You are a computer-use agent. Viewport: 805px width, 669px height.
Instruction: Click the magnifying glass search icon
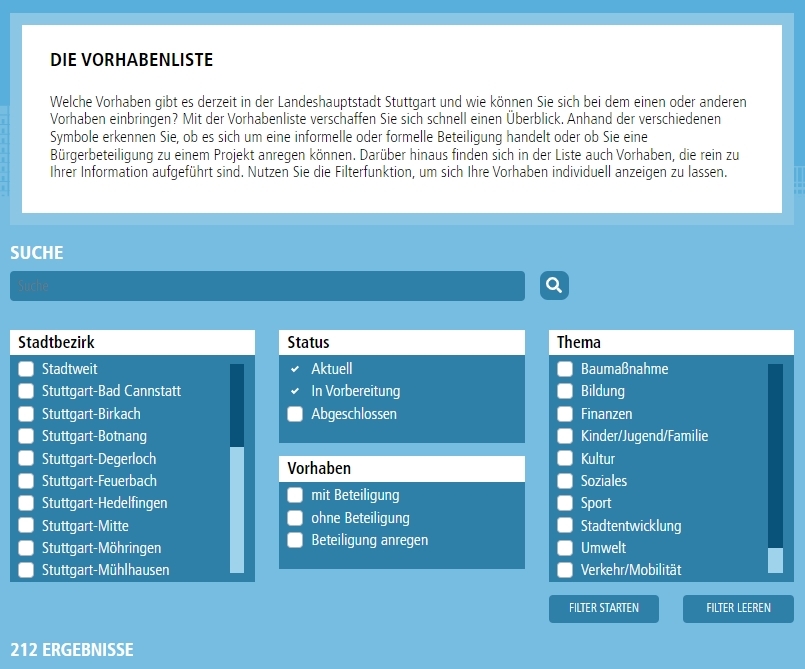pyautogui.click(x=554, y=286)
